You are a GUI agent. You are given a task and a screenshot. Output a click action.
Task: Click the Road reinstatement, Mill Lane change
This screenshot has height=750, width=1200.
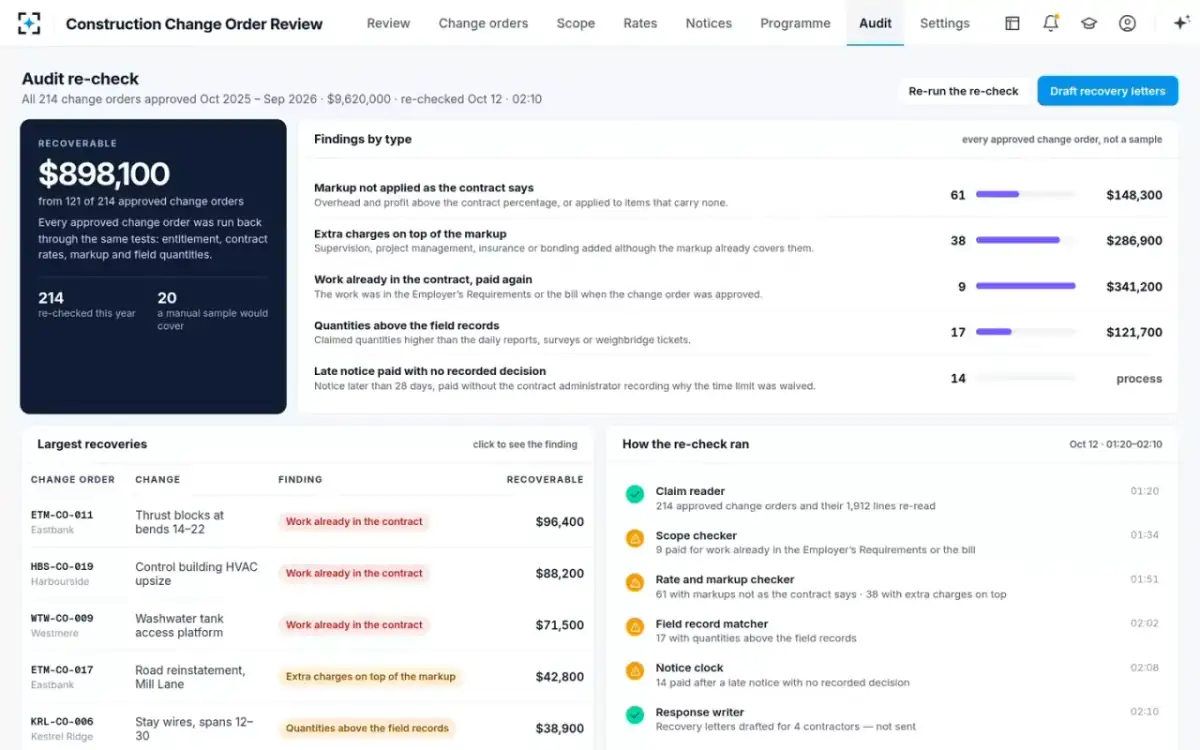click(190, 677)
